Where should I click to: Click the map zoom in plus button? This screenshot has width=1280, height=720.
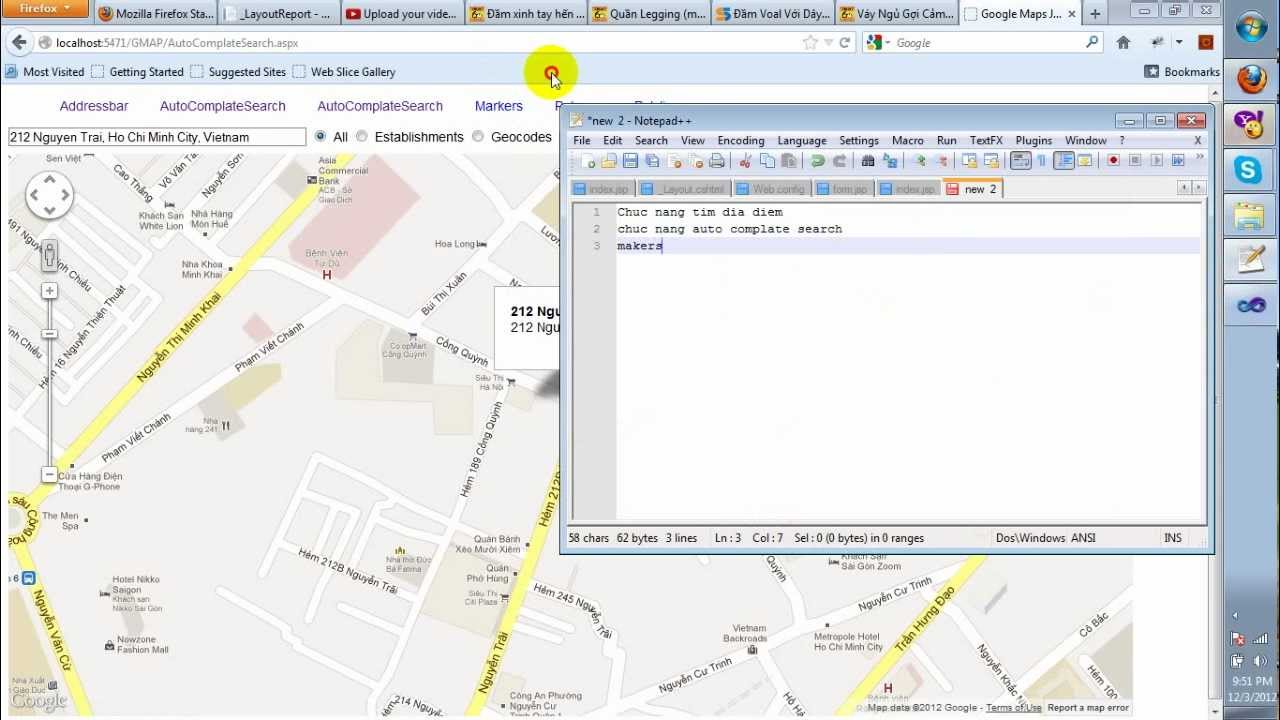pyautogui.click(x=49, y=290)
